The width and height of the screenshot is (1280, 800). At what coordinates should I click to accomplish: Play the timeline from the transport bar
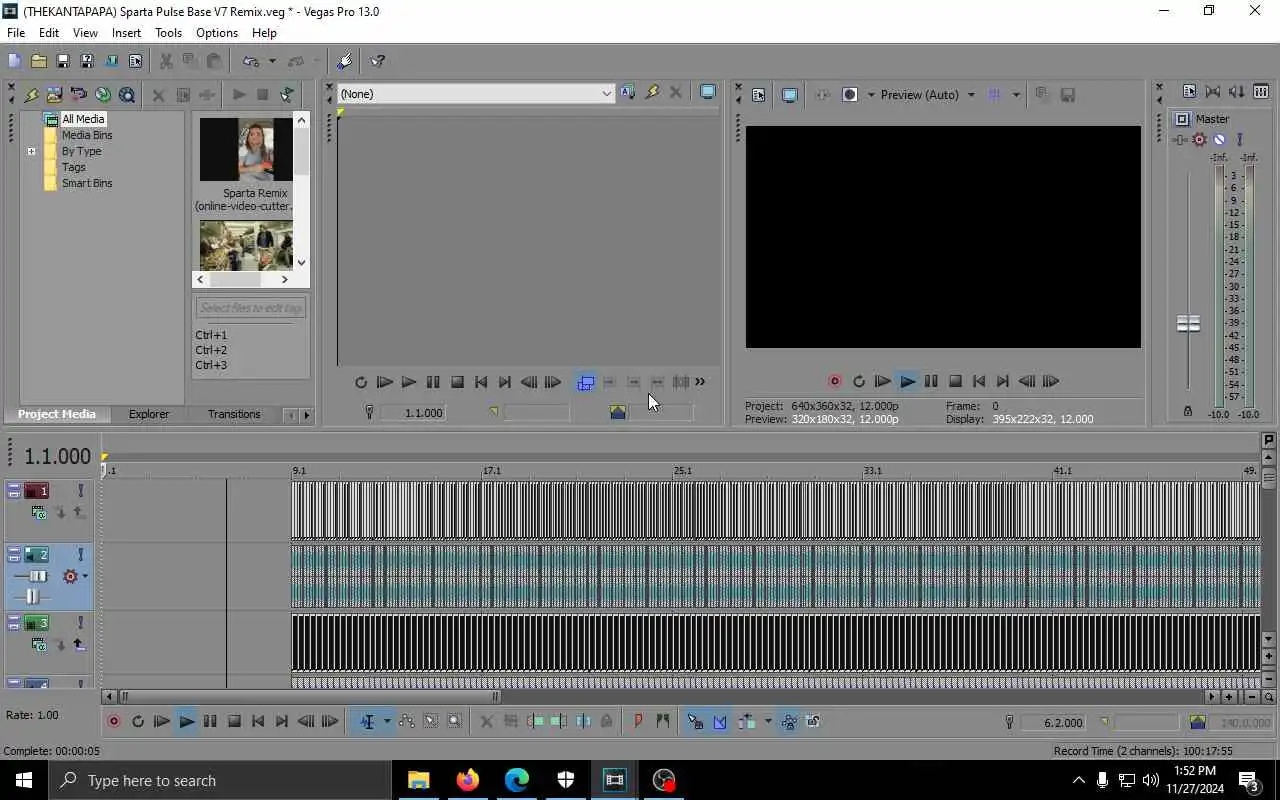click(x=186, y=722)
